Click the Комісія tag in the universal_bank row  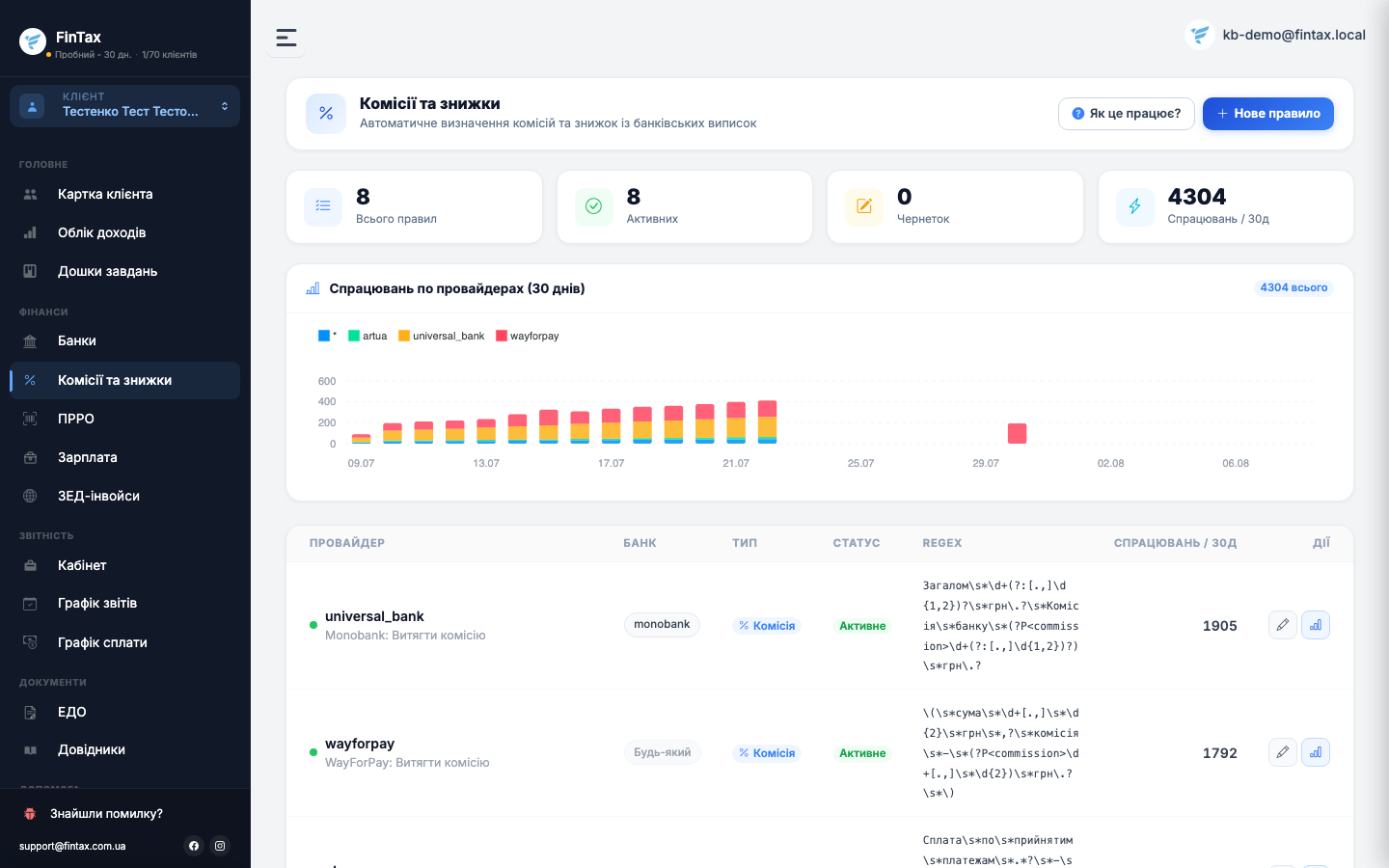[x=767, y=626]
